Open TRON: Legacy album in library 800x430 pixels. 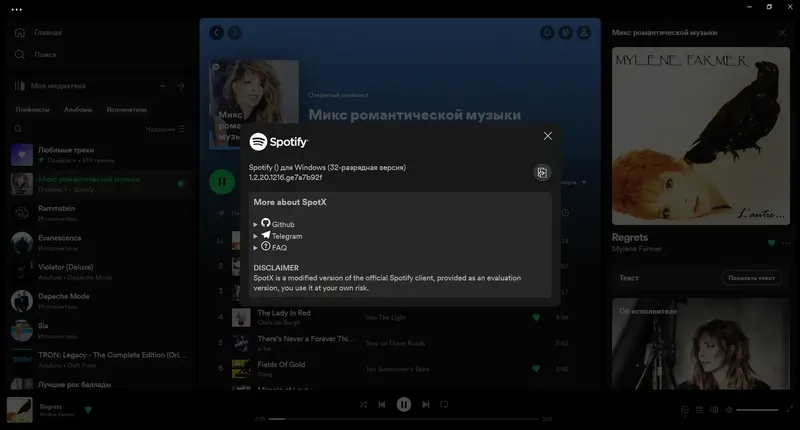click(x=98, y=360)
